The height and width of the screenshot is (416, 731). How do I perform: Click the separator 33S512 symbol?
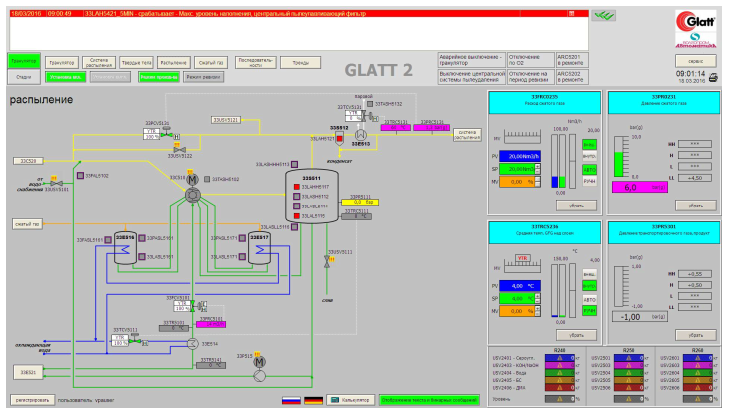(x=339, y=139)
